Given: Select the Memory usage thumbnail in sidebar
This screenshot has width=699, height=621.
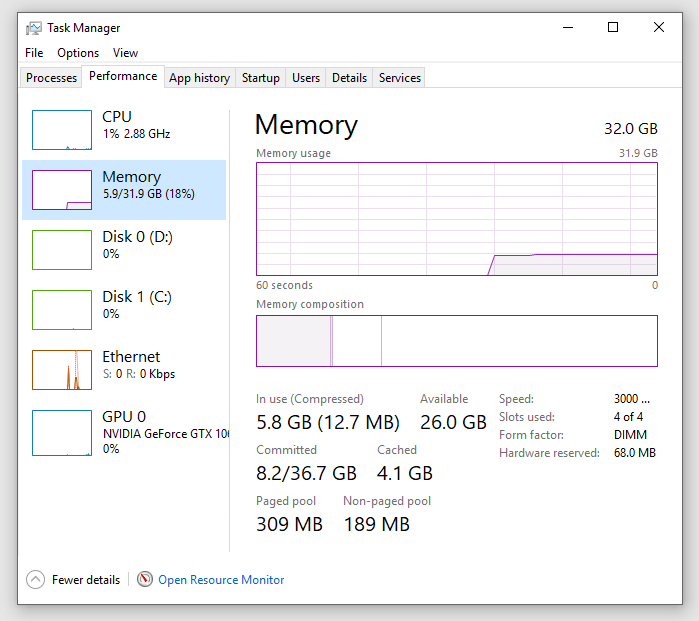Looking at the screenshot, I should 62,190.
